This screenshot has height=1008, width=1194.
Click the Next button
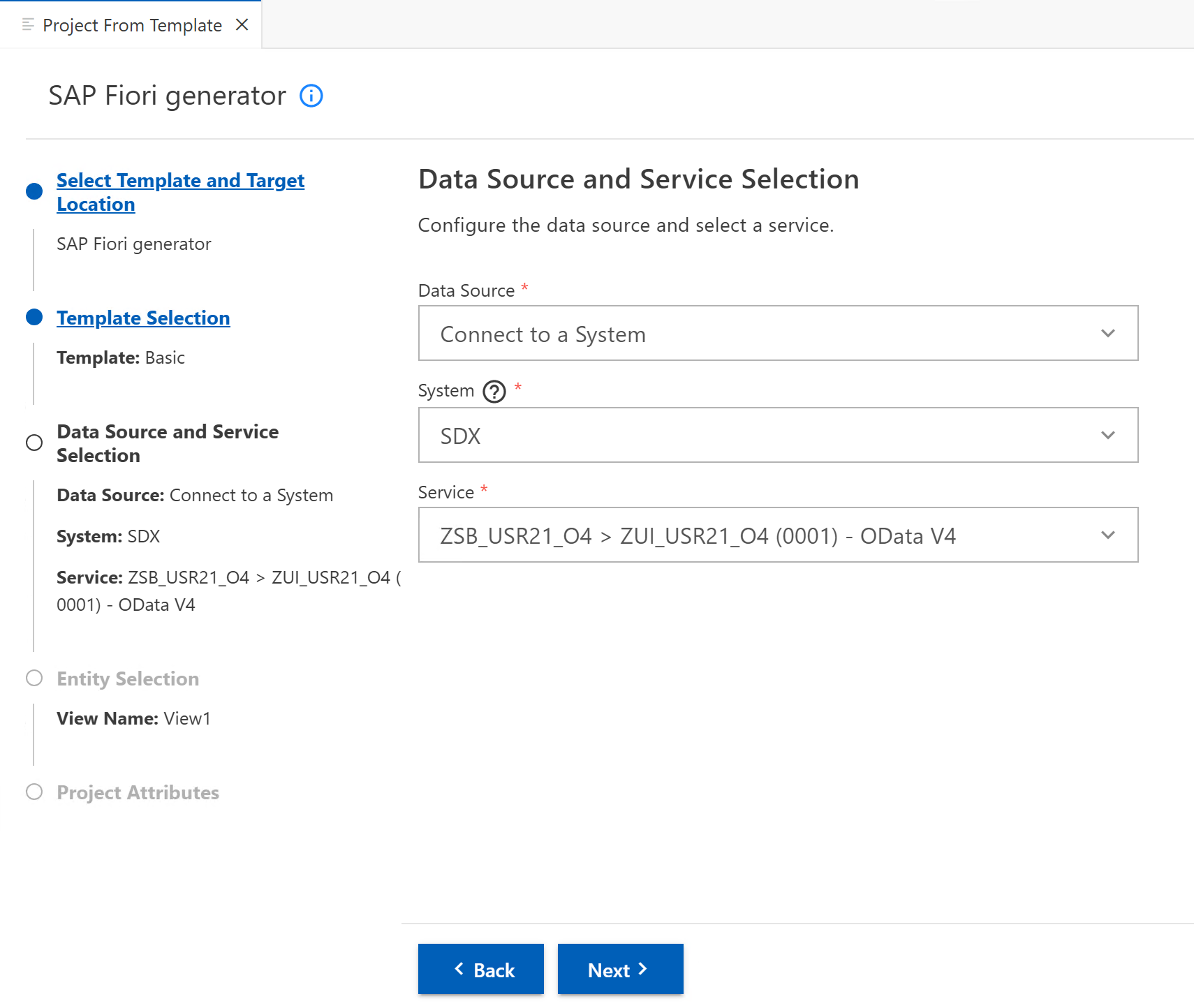coord(620,969)
